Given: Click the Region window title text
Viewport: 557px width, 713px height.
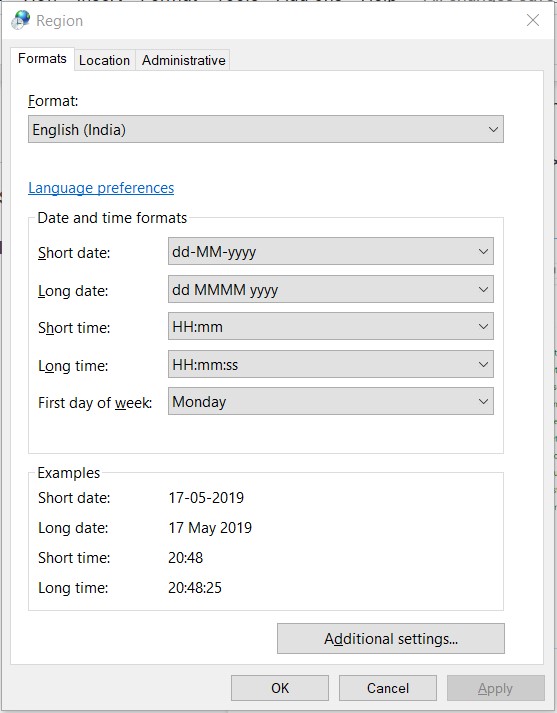Looking at the screenshot, I should point(60,21).
